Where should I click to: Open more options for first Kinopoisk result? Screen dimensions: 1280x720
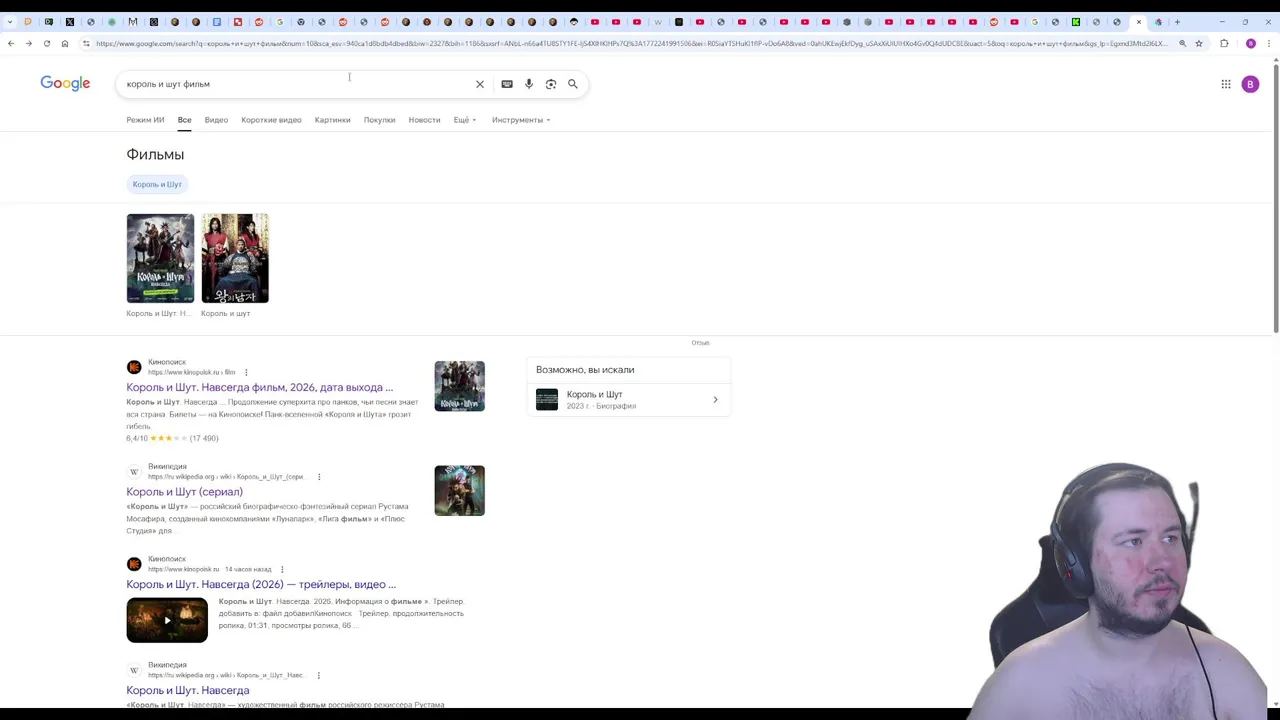(246, 372)
